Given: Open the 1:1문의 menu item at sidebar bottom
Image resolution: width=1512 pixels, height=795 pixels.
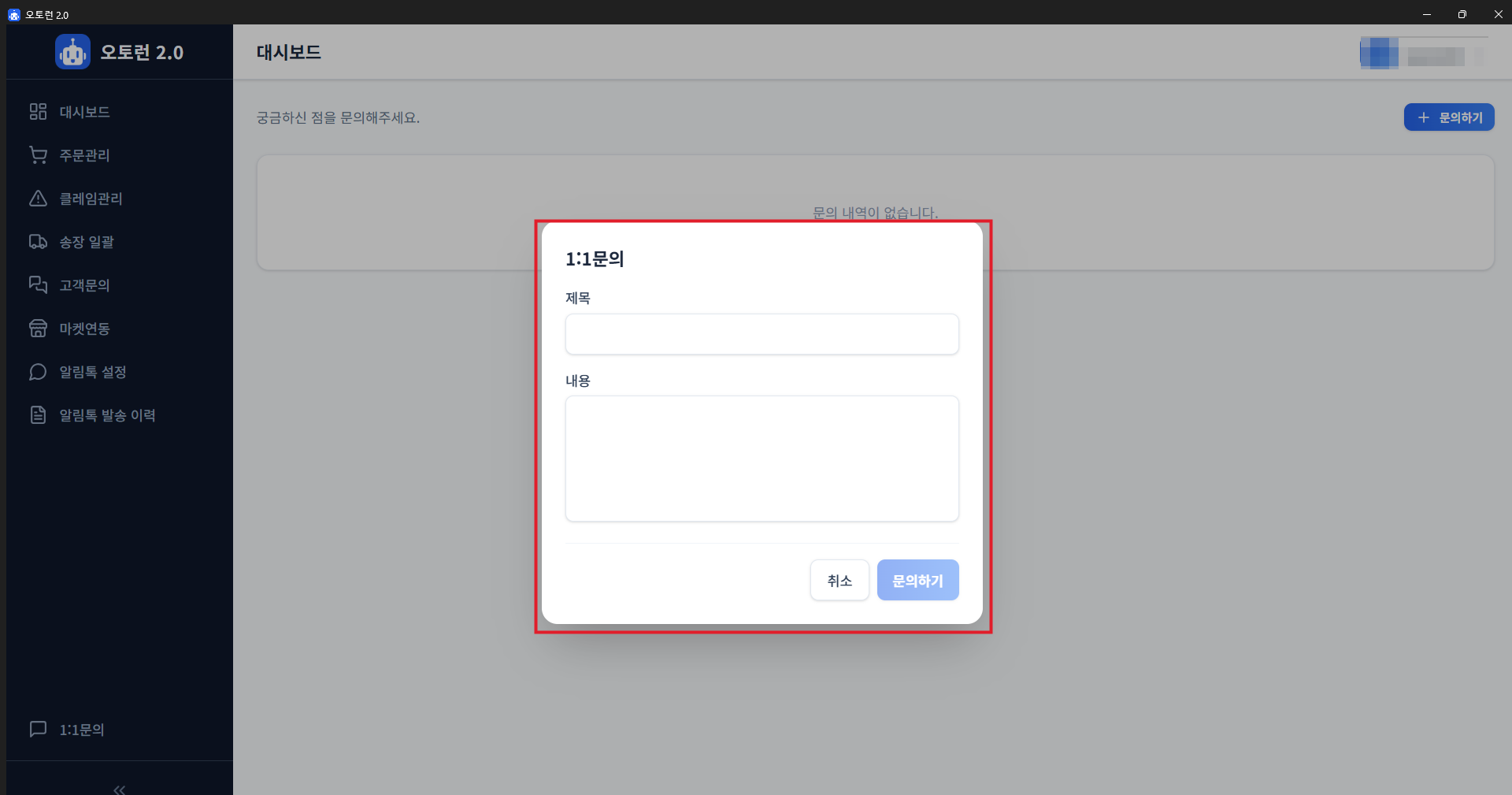Looking at the screenshot, I should [x=120, y=730].
